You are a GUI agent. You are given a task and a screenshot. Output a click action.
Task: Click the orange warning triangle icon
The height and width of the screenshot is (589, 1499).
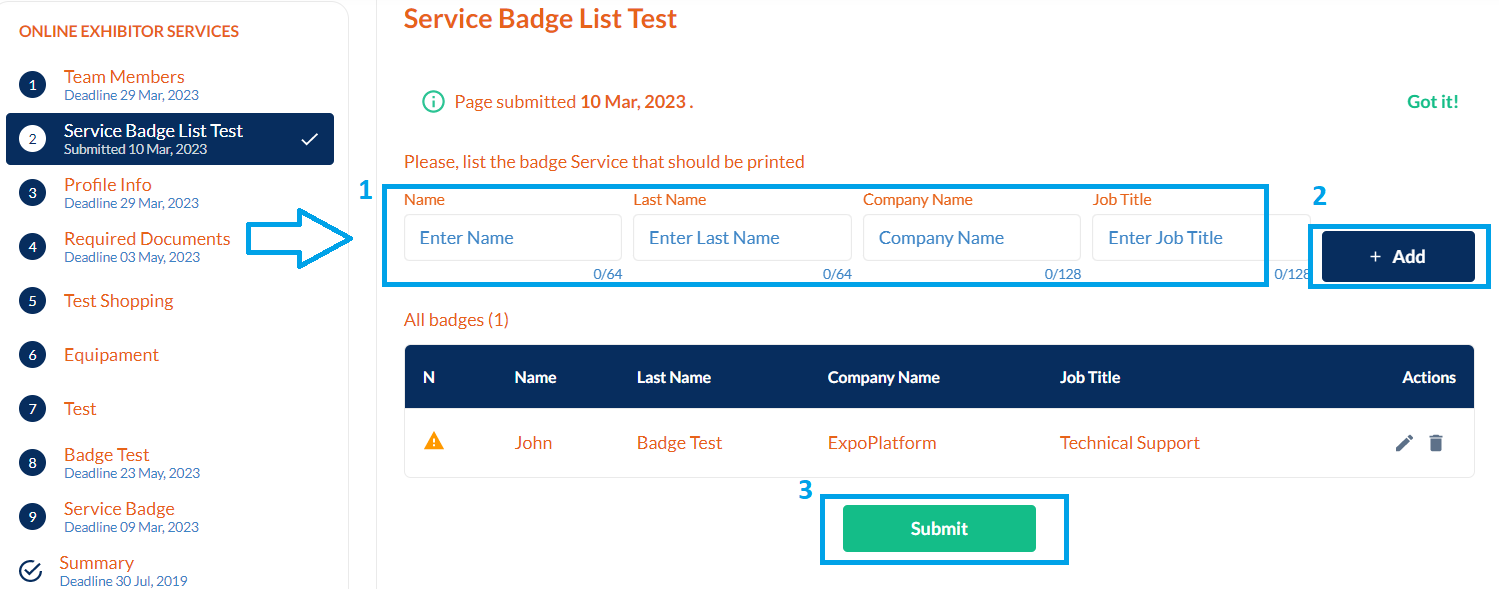point(434,441)
